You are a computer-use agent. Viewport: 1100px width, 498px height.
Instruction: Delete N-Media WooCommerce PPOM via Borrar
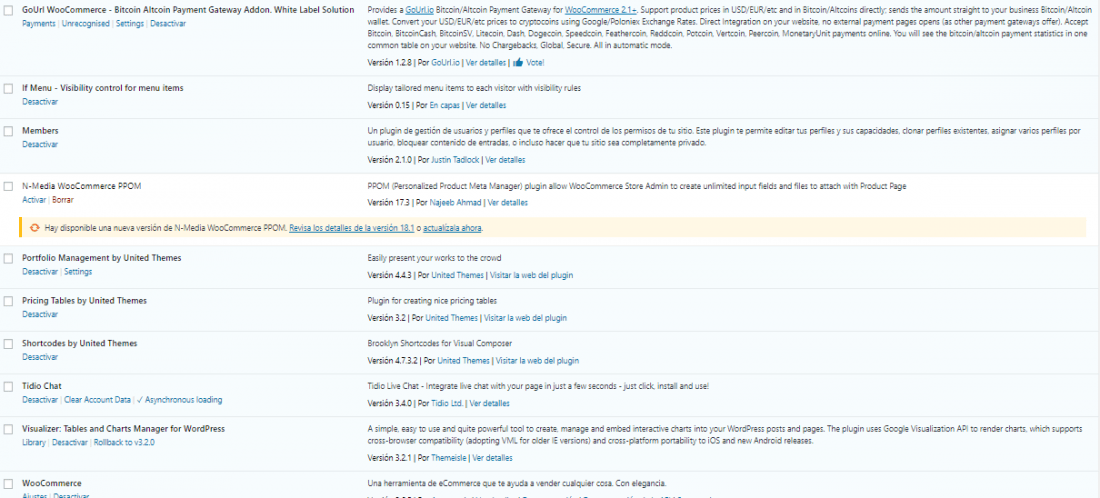pos(62,200)
